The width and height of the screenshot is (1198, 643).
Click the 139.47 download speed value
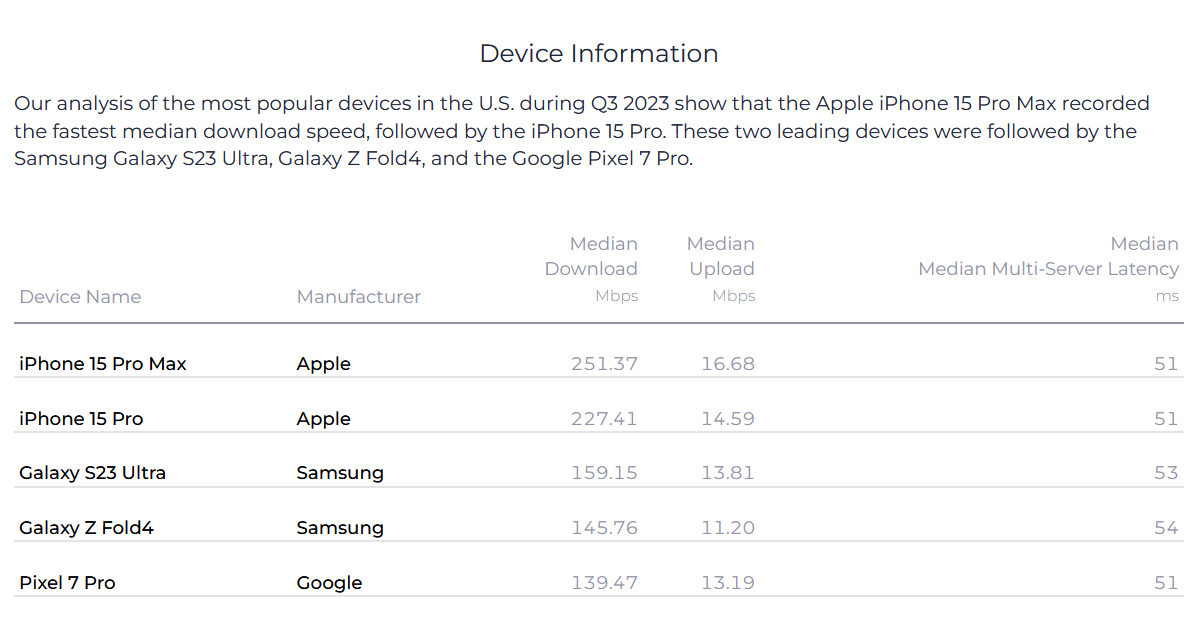point(604,583)
